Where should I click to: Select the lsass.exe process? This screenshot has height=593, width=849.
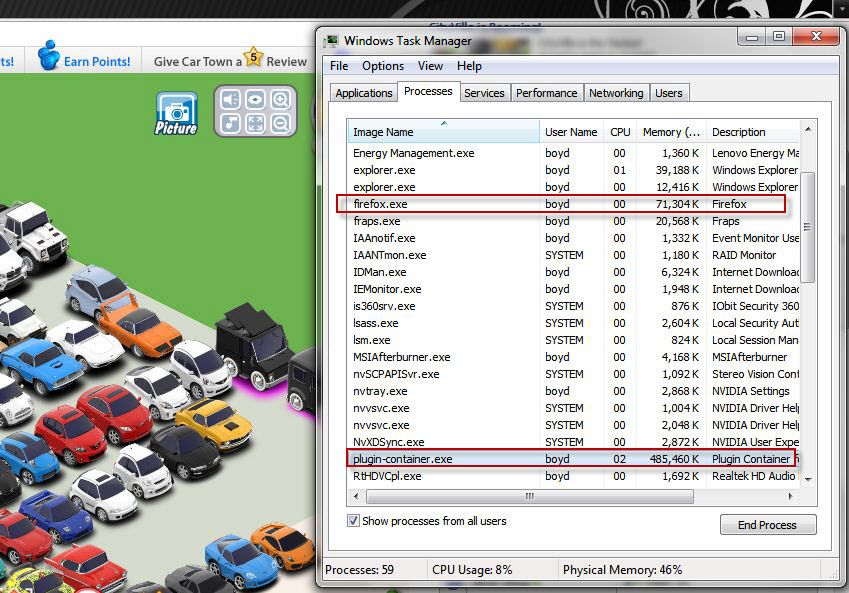coord(574,323)
